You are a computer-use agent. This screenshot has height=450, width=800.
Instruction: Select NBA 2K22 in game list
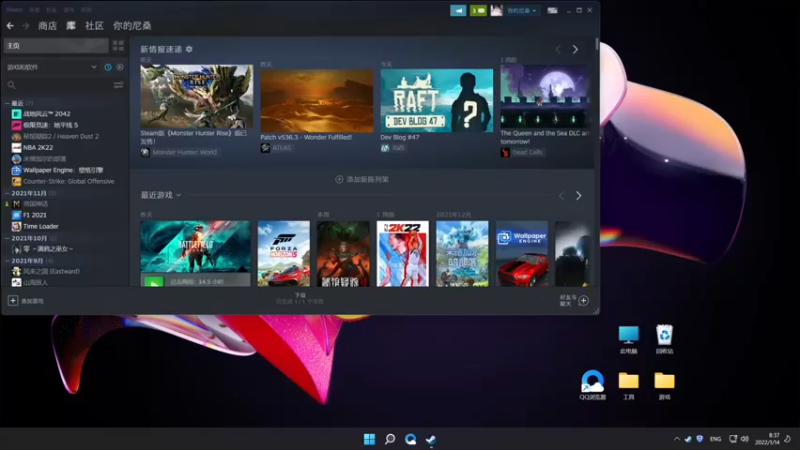point(38,147)
